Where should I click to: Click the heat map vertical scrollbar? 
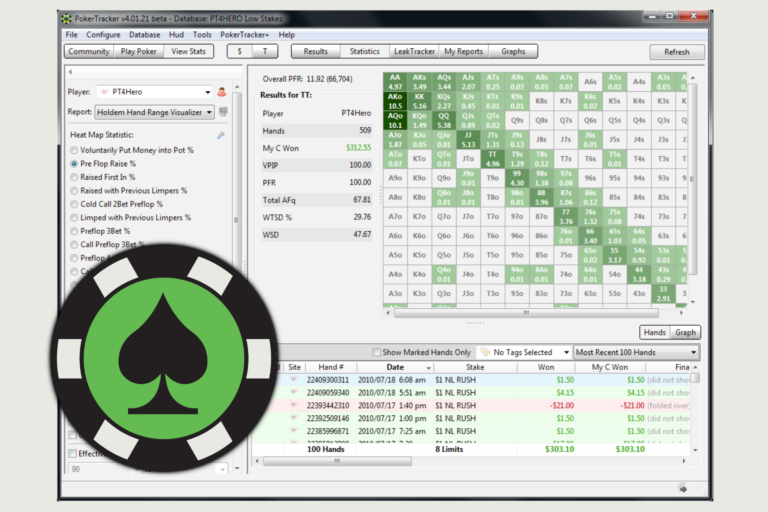pos(692,179)
